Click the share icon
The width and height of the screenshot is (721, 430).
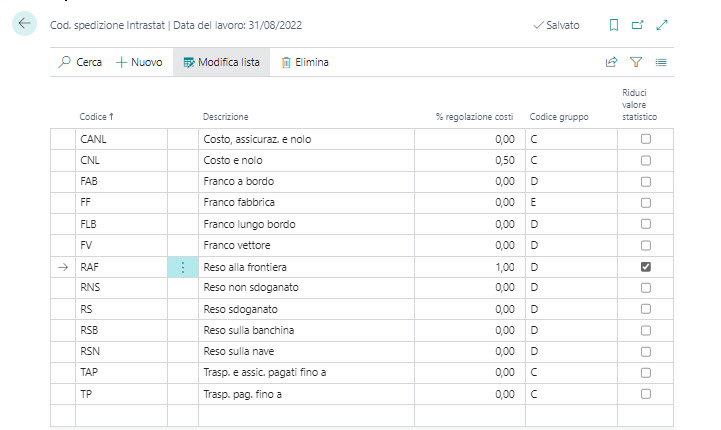pos(611,62)
